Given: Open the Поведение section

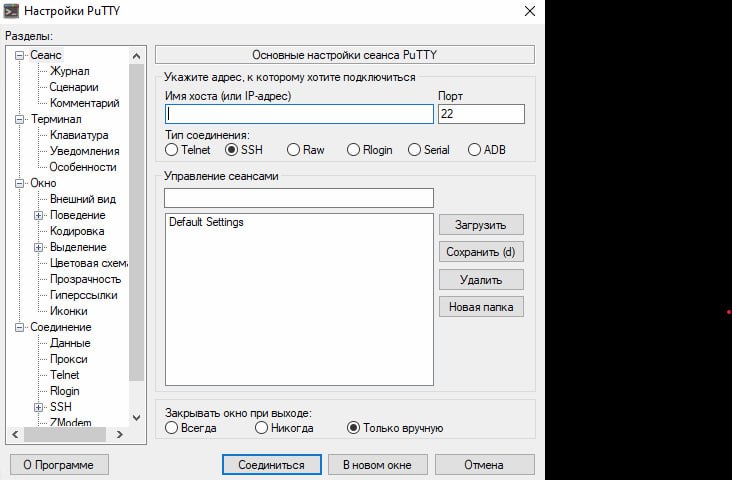Looking at the screenshot, I should click(x=77, y=215).
